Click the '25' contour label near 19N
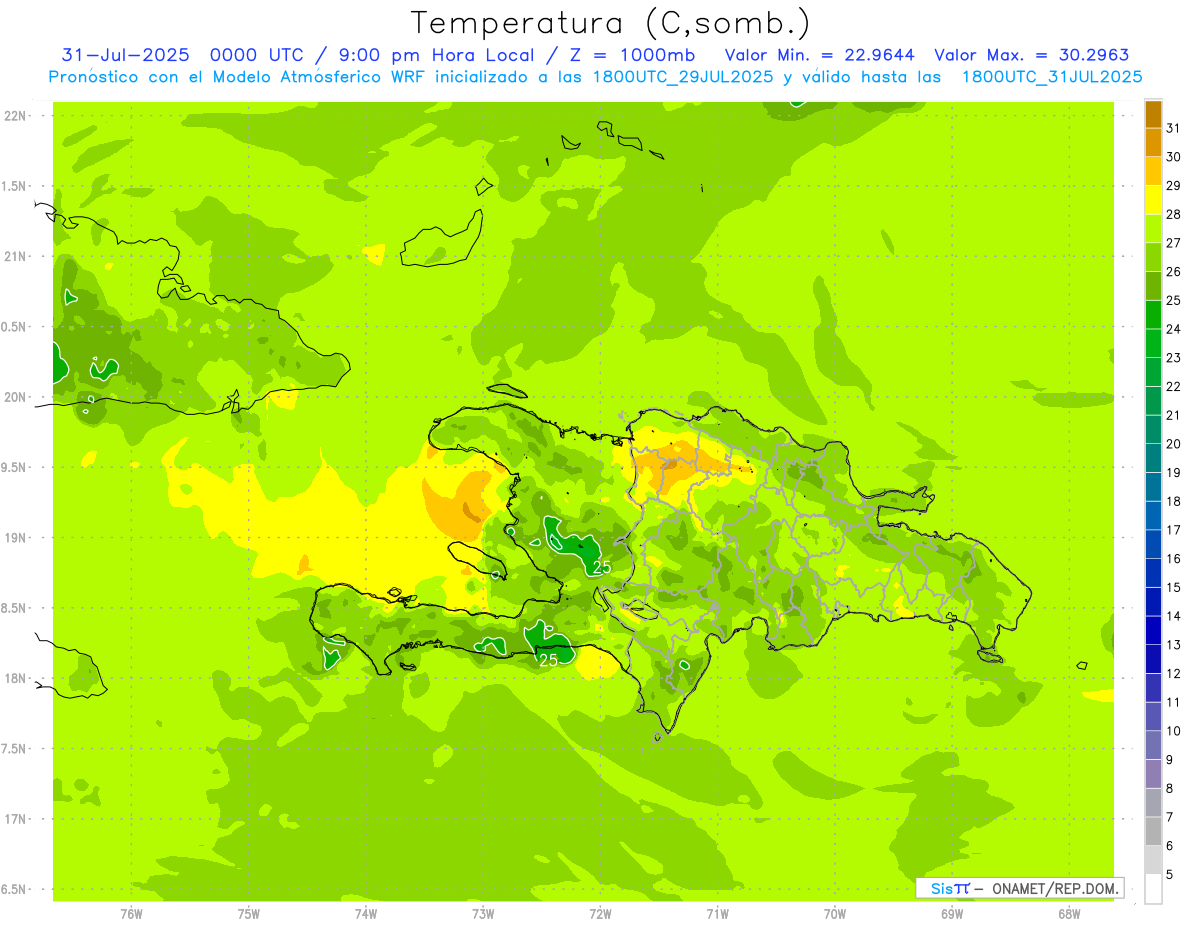 tap(602, 568)
